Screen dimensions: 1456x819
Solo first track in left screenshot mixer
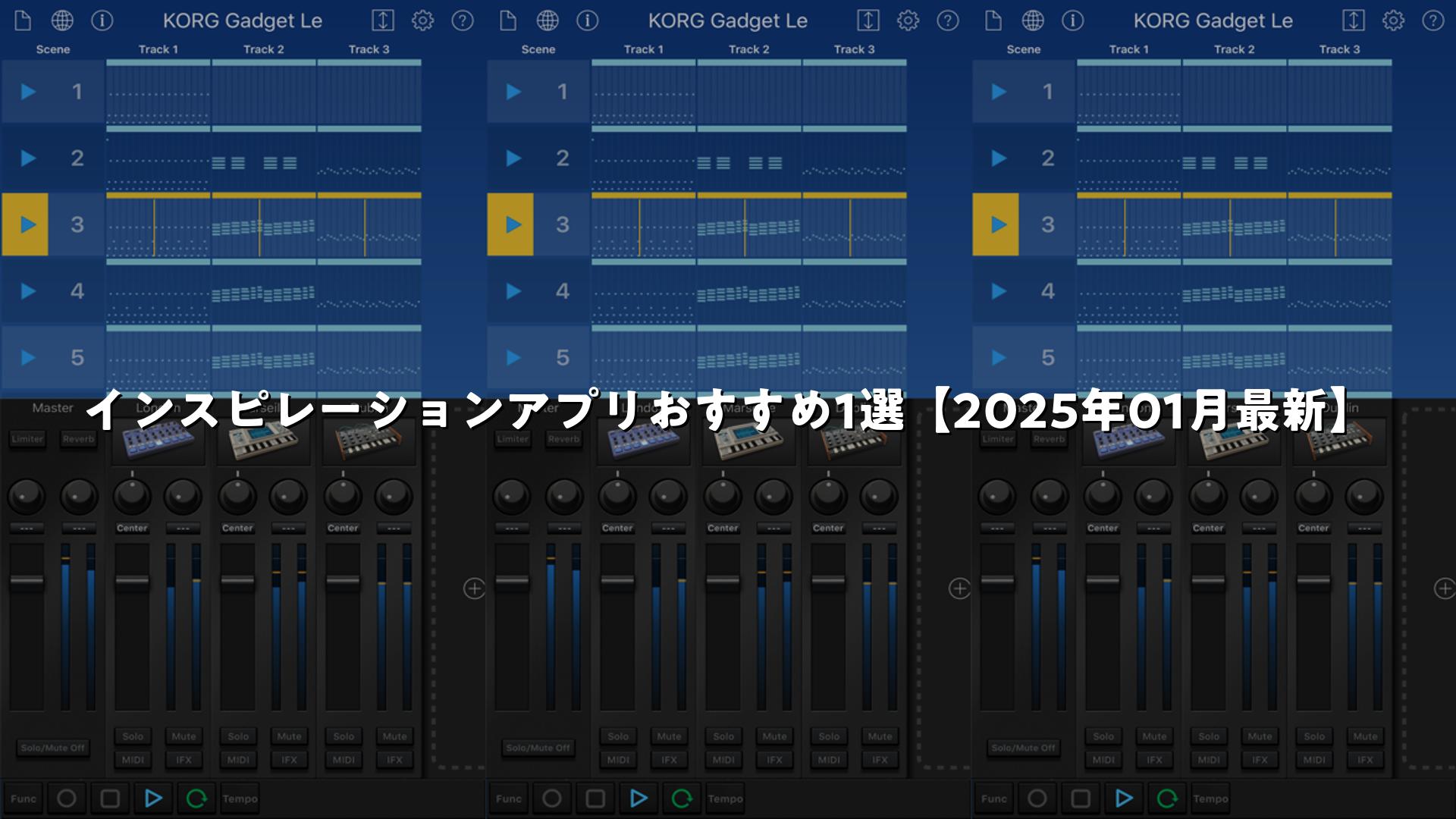[x=133, y=736]
